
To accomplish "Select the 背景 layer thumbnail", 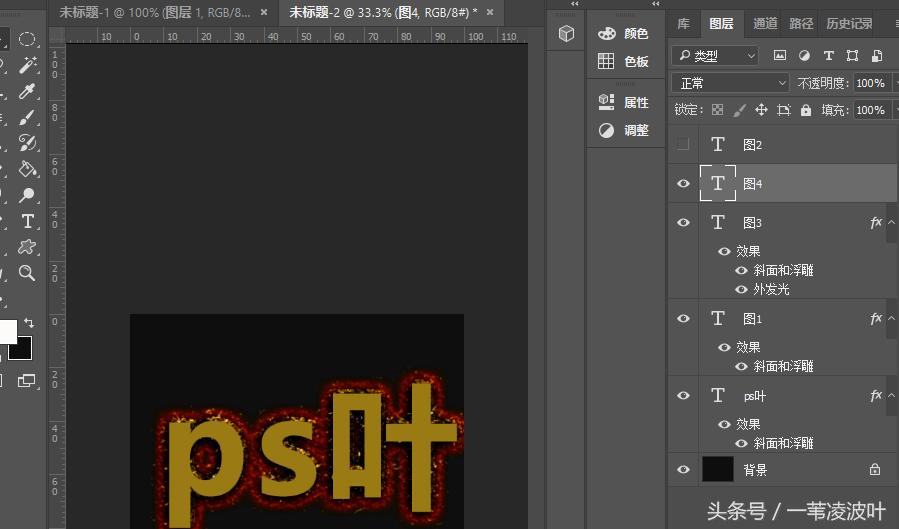I will (x=718, y=469).
